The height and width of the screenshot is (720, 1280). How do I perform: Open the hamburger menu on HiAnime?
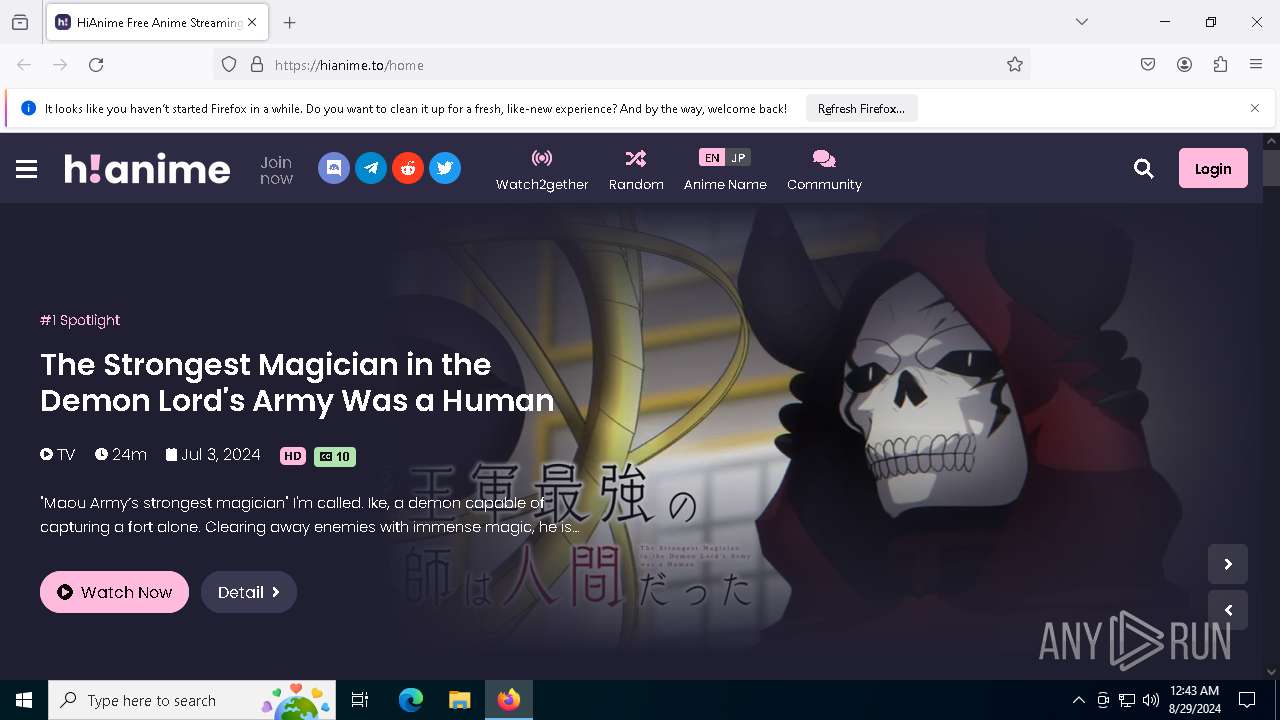click(26, 169)
